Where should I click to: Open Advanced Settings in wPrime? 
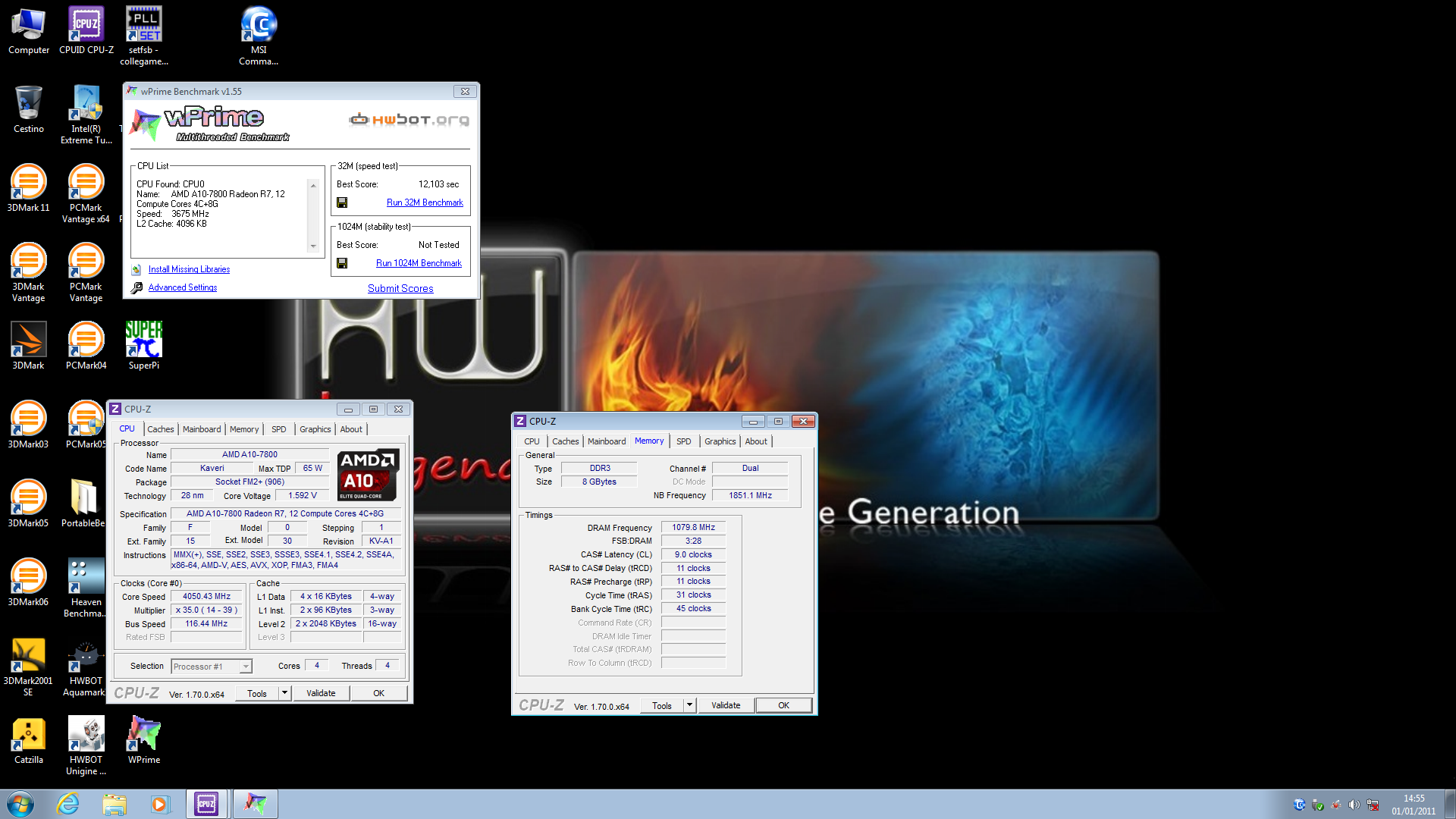tap(183, 287)
